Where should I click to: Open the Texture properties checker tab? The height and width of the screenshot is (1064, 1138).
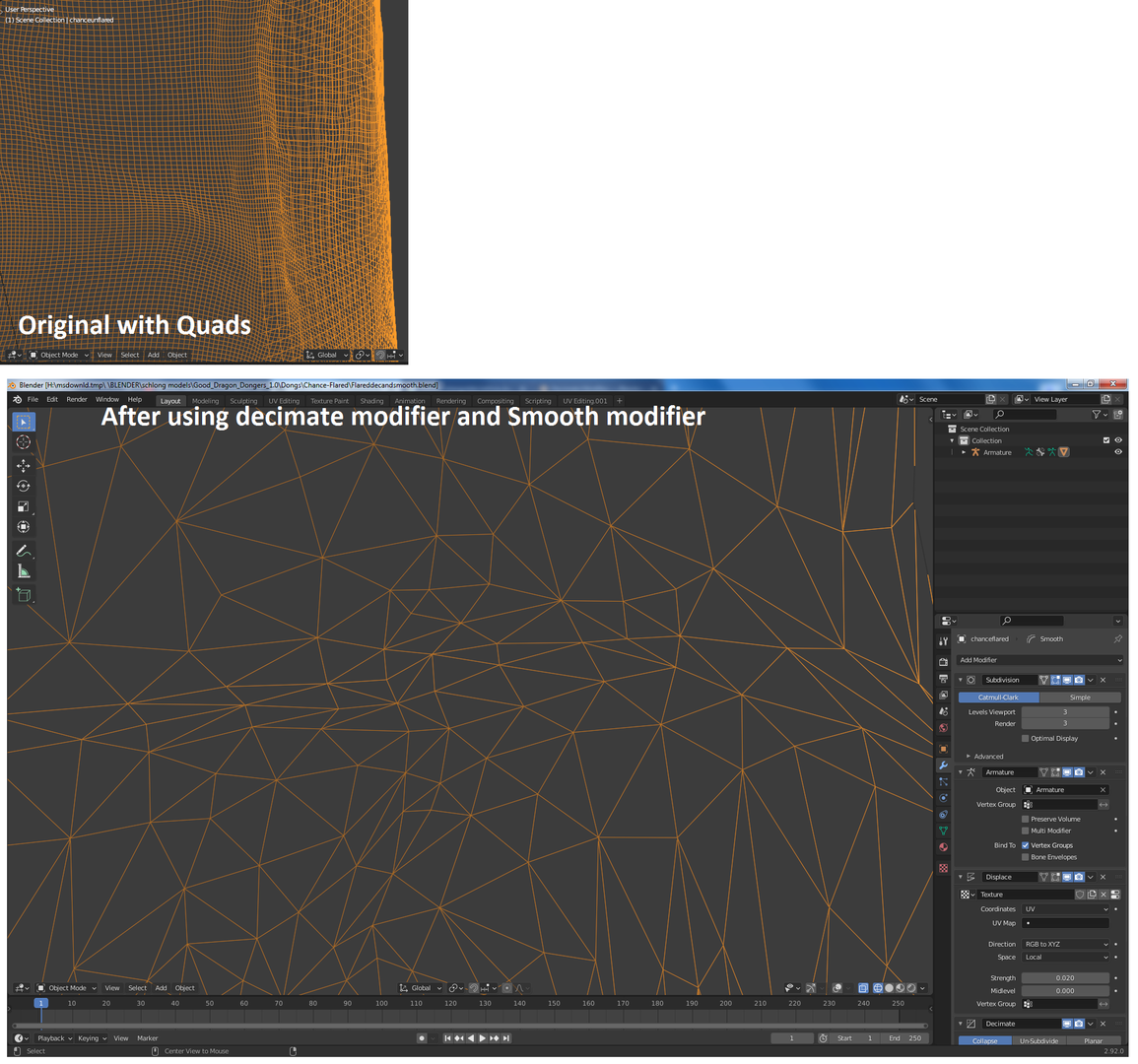(944, 868)
